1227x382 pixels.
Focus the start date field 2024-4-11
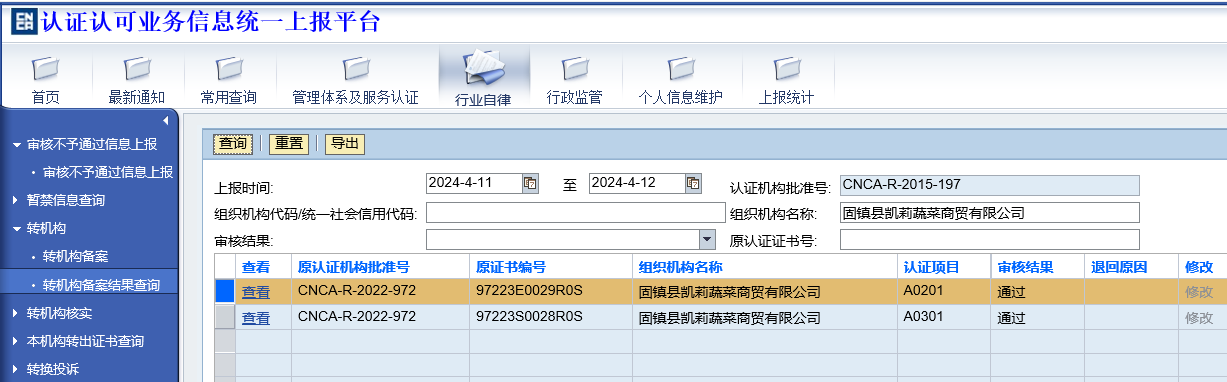(474, 183)
